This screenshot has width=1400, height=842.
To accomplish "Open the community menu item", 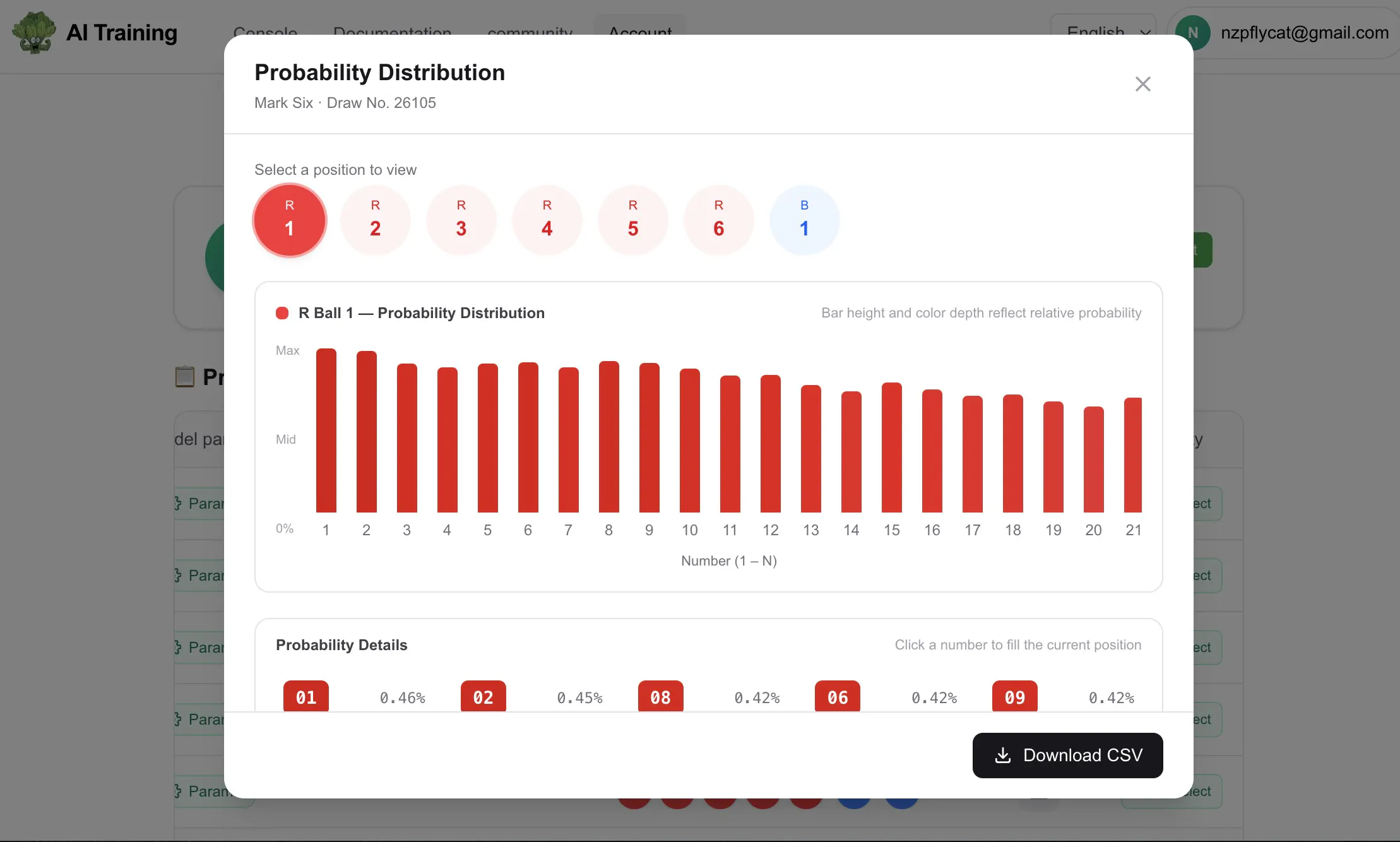I will (x=530, y=29).
